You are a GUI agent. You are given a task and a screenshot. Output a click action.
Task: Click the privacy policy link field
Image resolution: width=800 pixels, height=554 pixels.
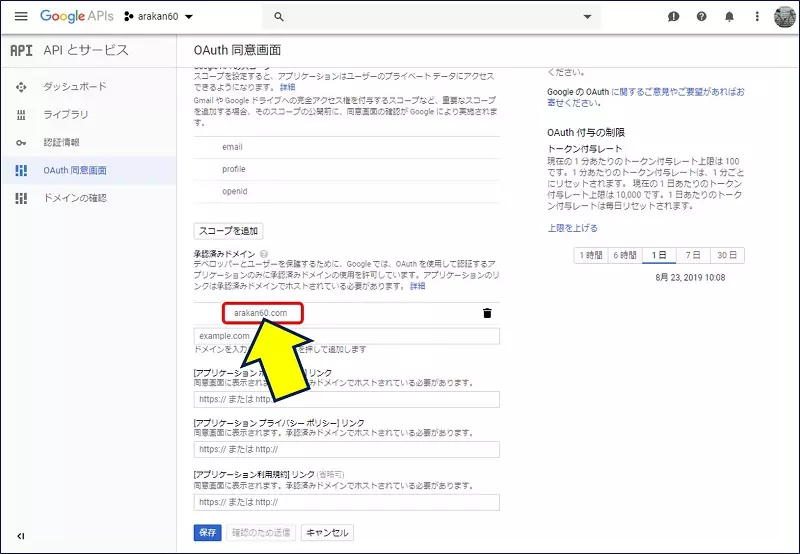[x=346, y=449]
